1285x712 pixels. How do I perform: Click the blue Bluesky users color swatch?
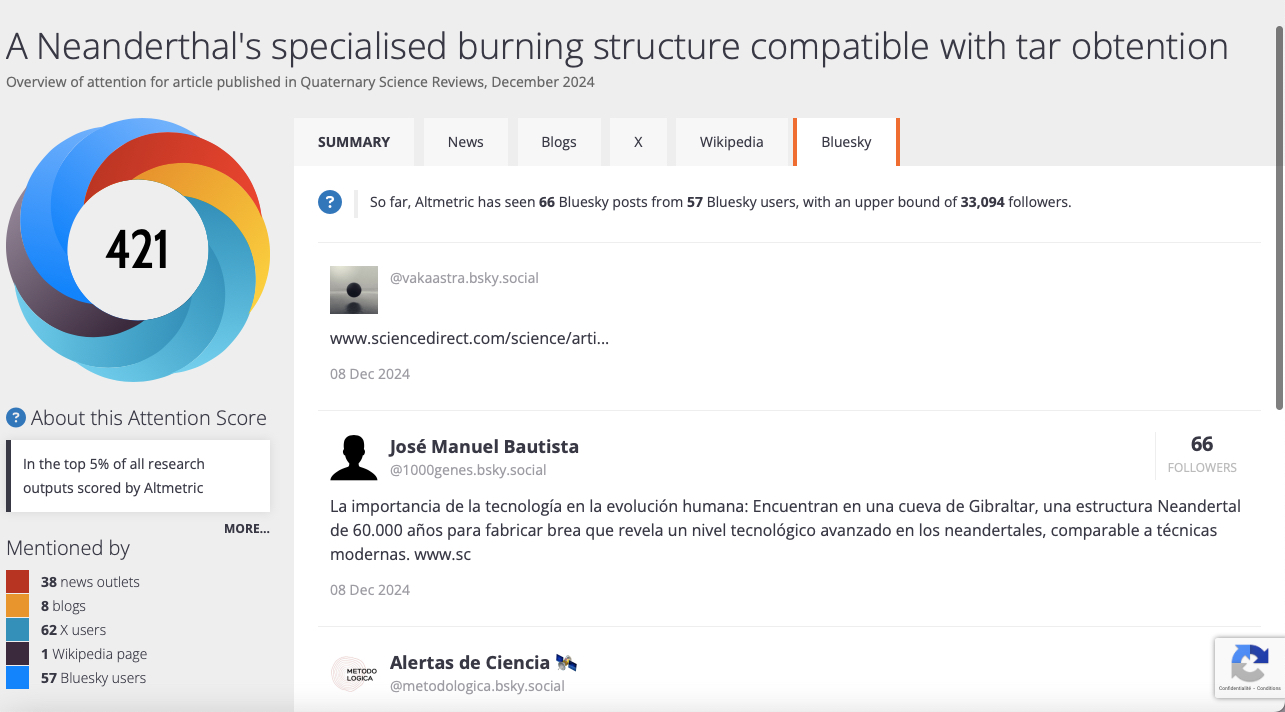(x=17, y=678)
